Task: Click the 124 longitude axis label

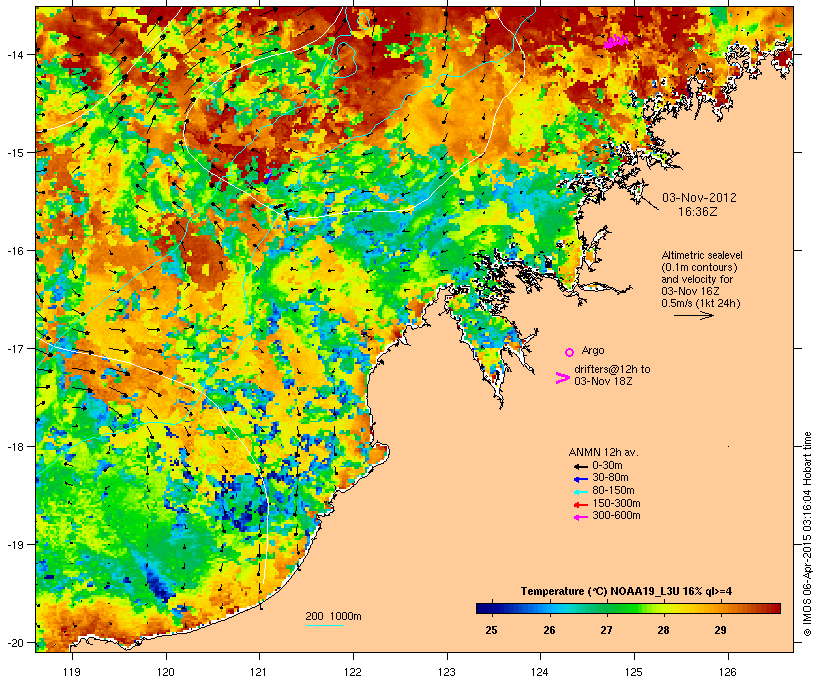Action: click(x=540, y=672)
